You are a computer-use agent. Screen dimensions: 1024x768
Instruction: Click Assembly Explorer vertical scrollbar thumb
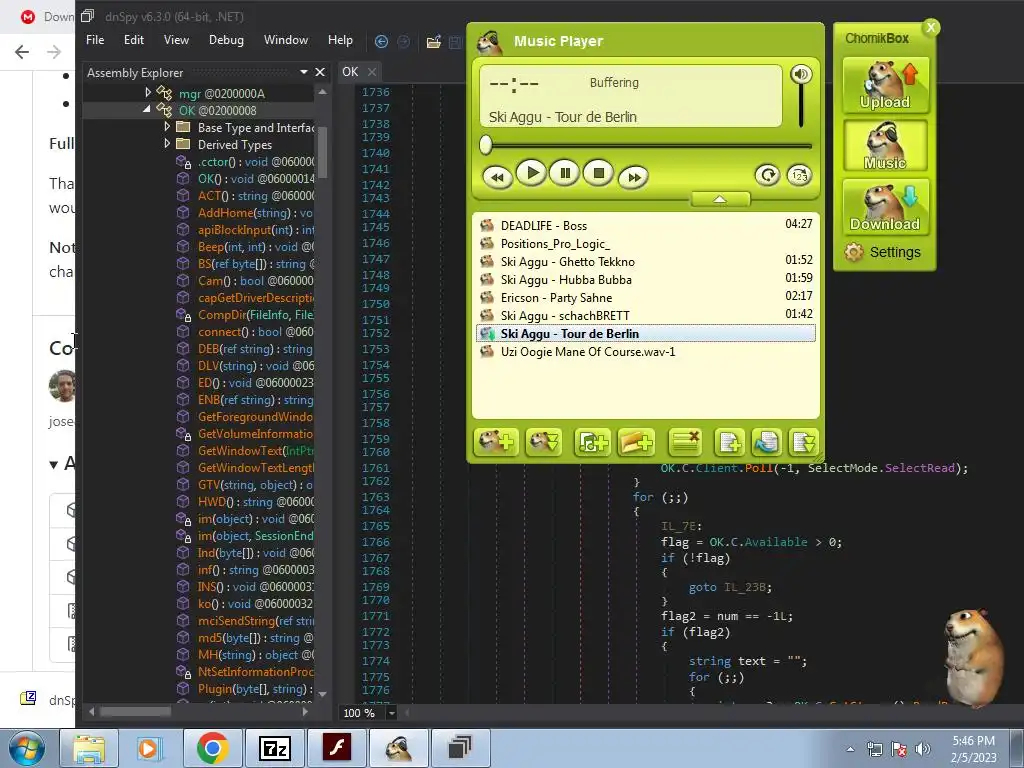[322, 152]
